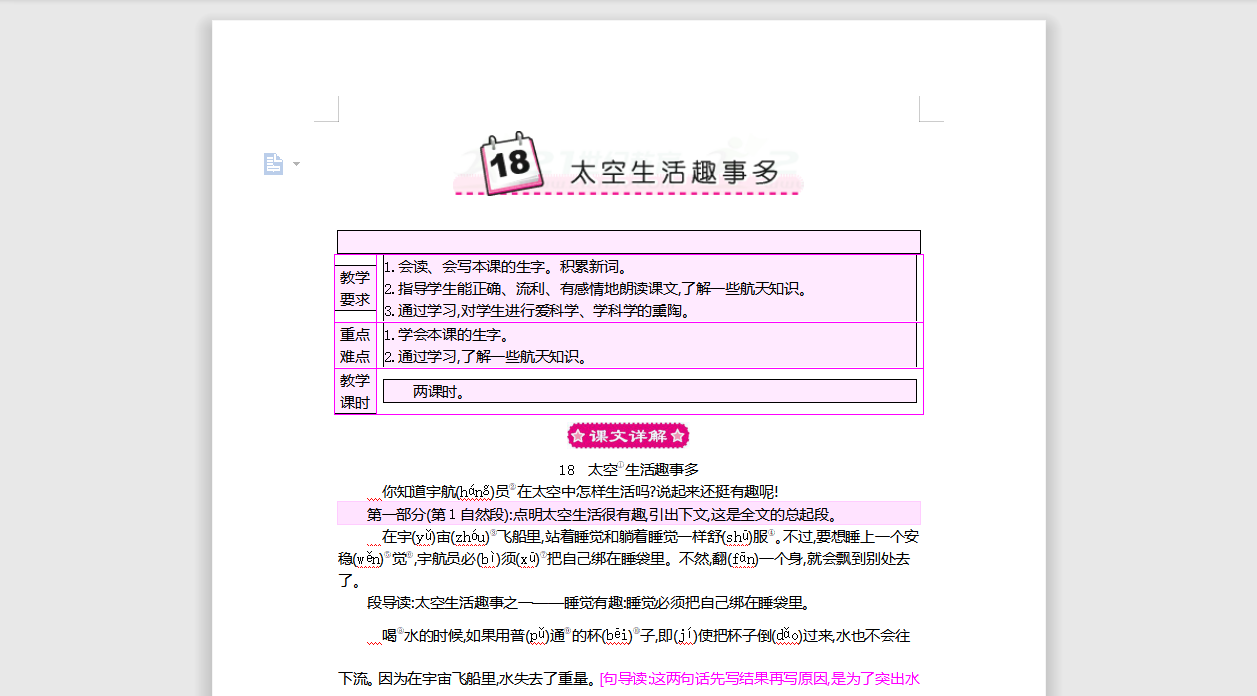Click the floating document icon in left margin
This screenshot has width=1257, height=696.
pos(274,163)
